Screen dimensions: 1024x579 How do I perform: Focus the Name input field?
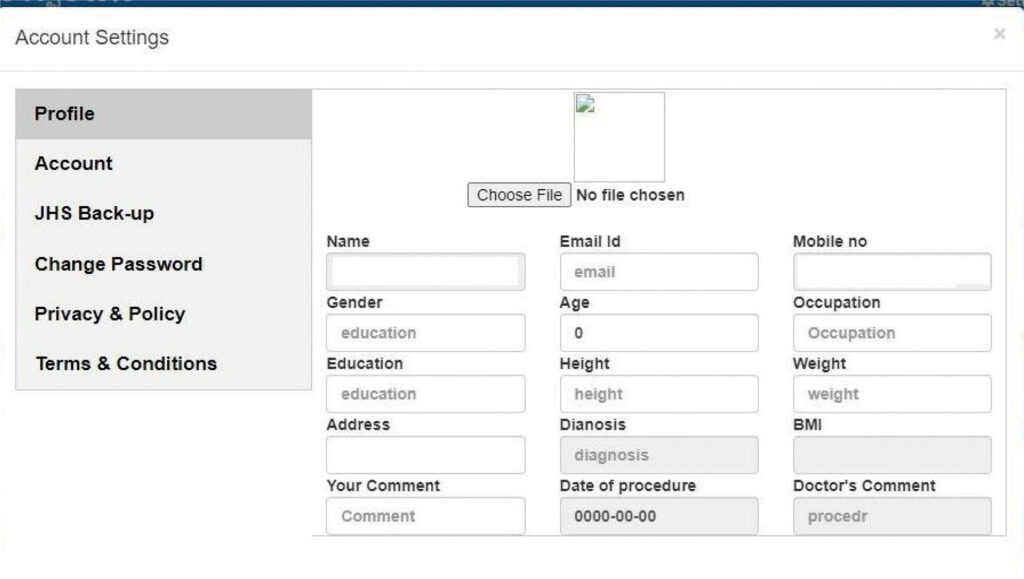(426, 272)
